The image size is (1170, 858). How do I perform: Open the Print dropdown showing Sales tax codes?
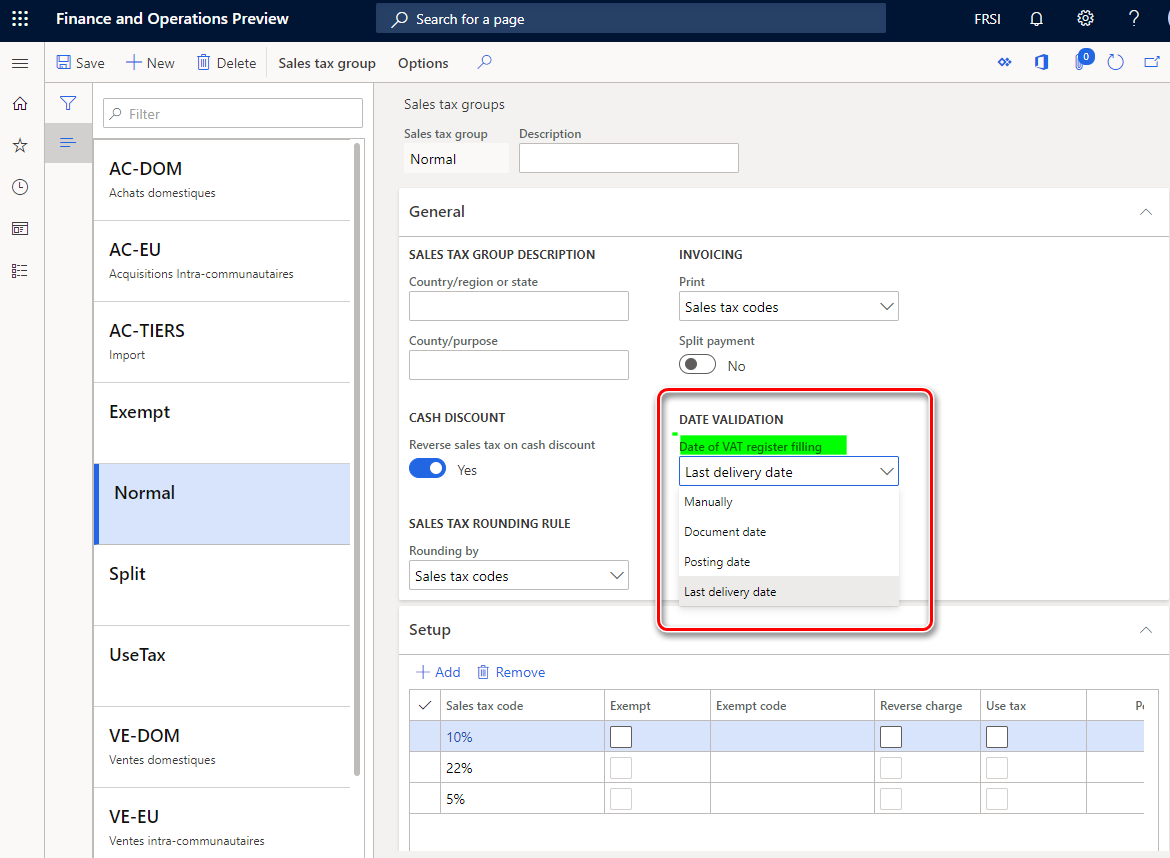click(789, 306)
